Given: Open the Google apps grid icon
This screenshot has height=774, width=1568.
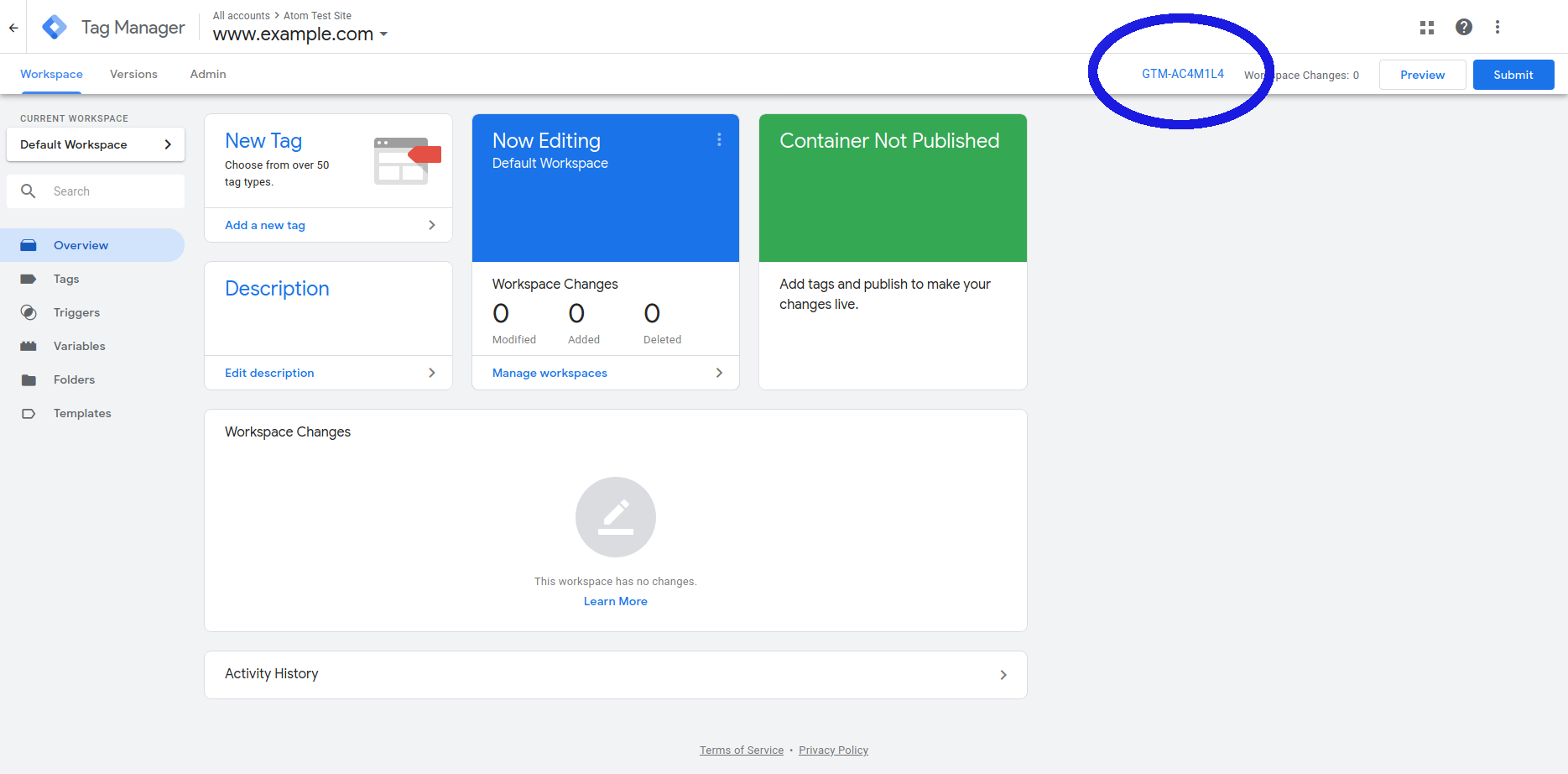Looking at the screenshot, I should (x=1426, y=28).
